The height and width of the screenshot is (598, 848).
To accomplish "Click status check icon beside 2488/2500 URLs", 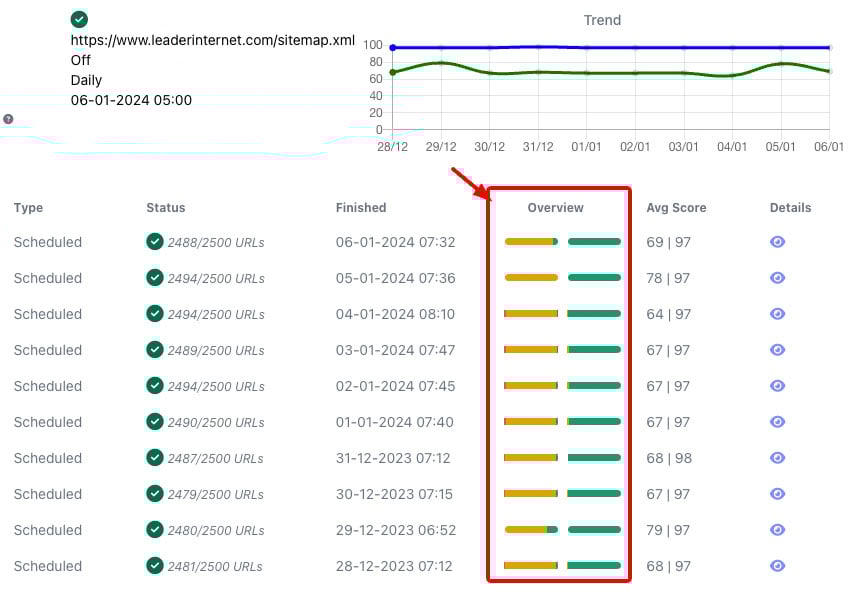I will tap(155, 241).
